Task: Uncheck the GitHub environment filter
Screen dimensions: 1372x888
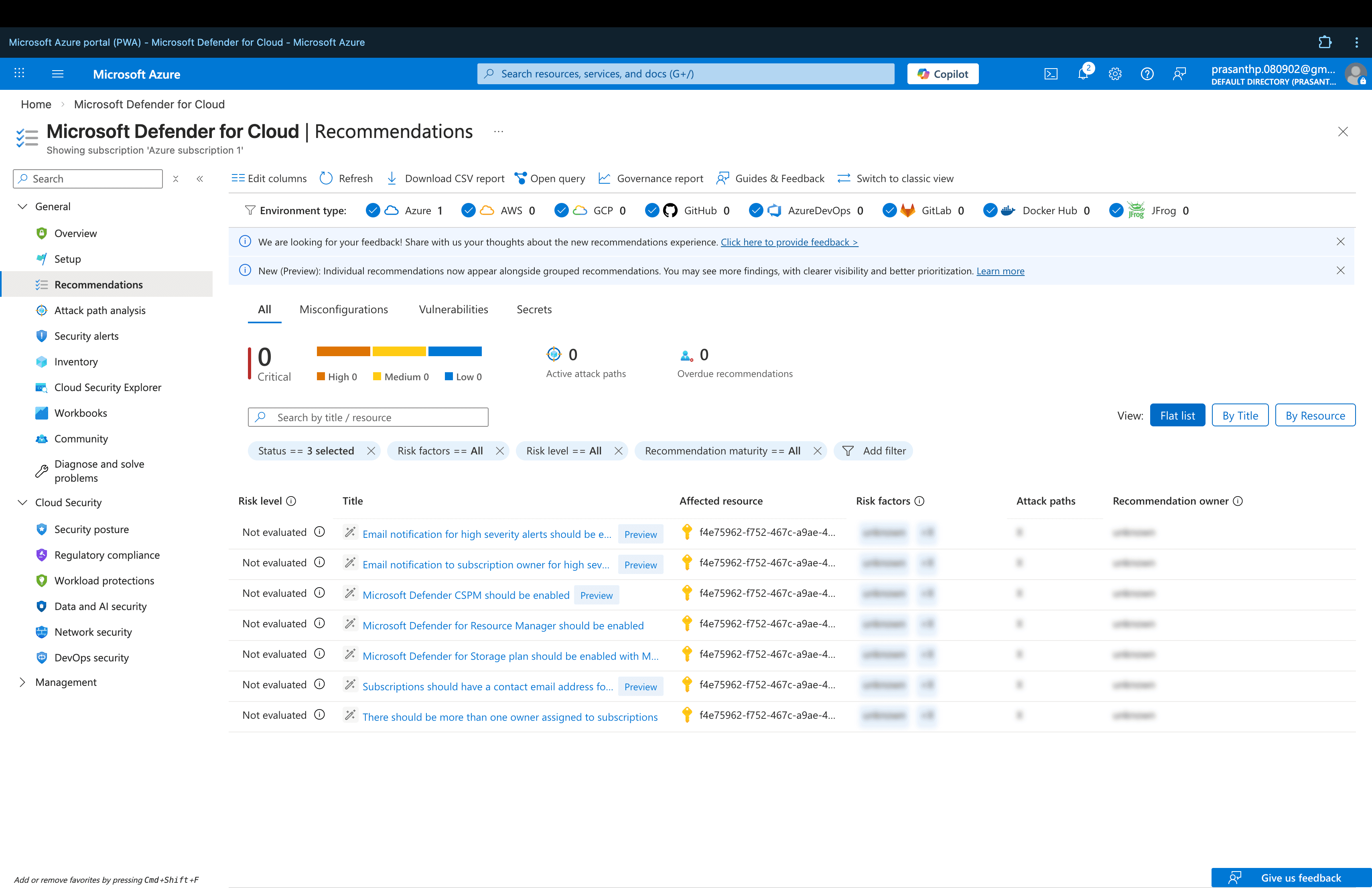Action: tap(652, 210)
